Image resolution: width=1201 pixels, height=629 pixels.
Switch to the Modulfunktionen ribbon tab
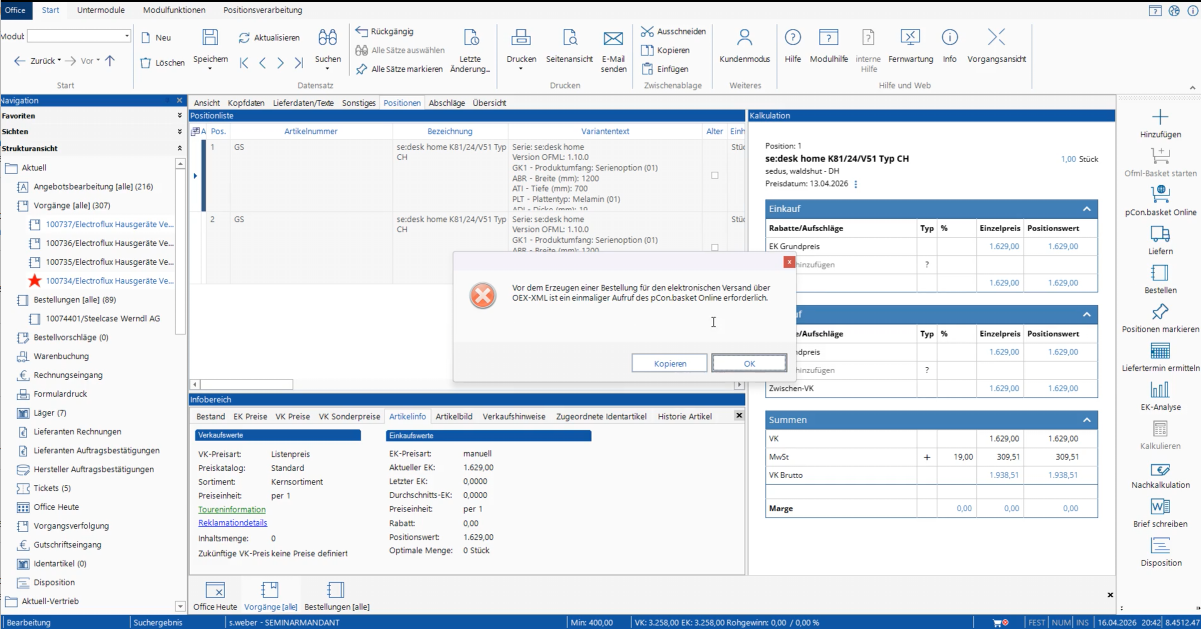tap(174, 9)
